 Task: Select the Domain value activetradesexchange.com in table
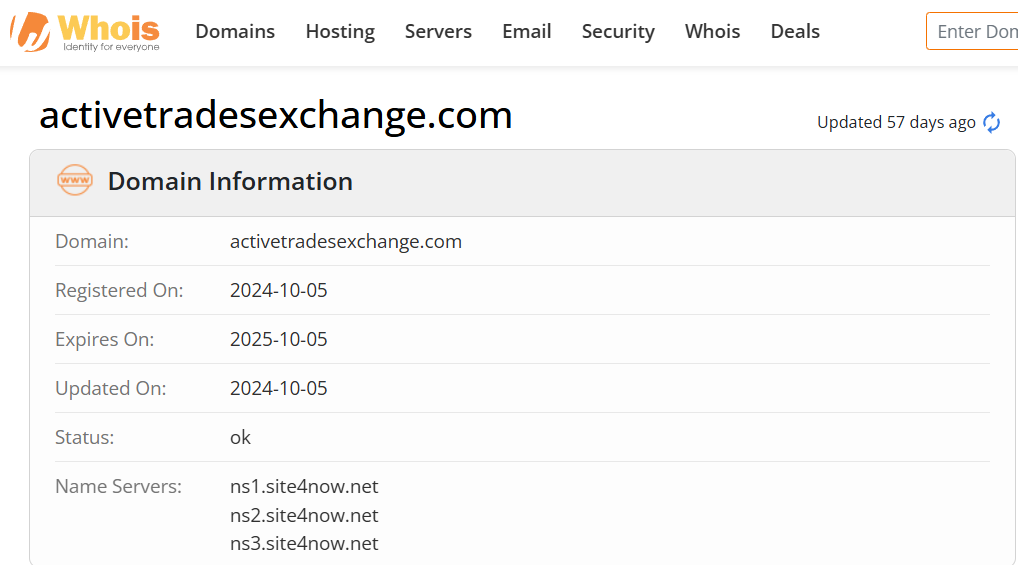click(x=345, y=242)
